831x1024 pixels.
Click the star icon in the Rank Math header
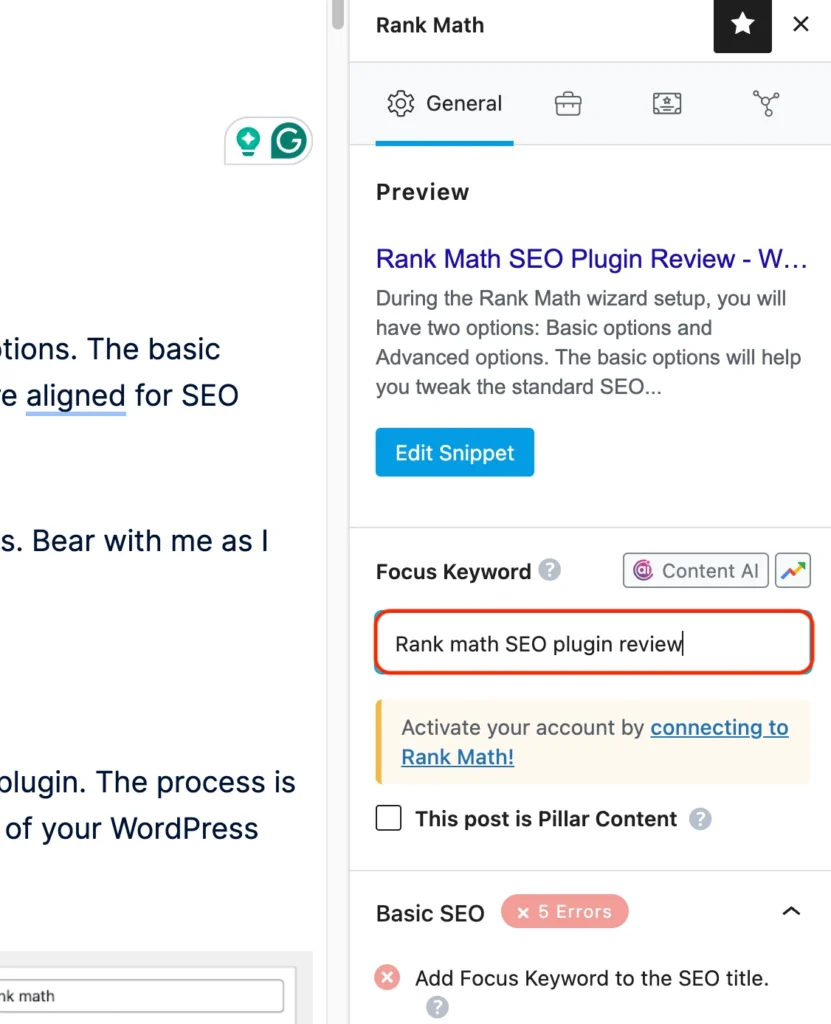point(742,26)
